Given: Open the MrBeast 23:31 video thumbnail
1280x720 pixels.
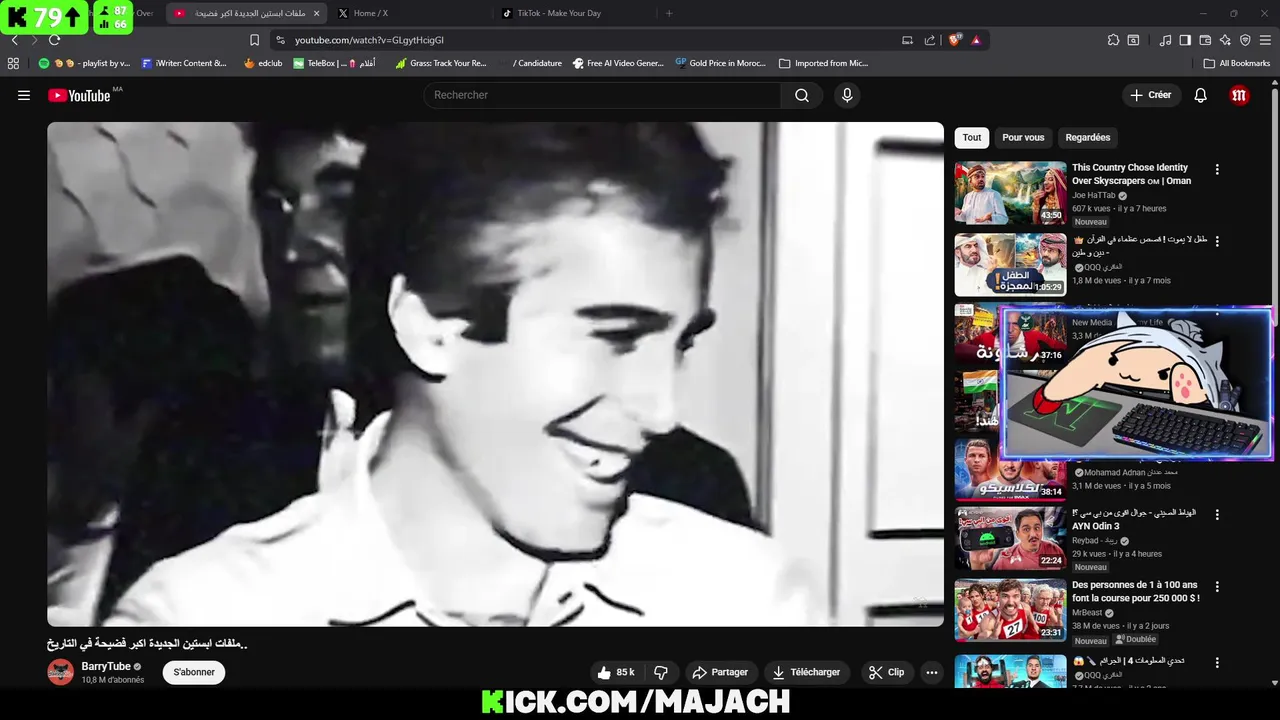Looking at the screenshot, I should [1010, 610].
